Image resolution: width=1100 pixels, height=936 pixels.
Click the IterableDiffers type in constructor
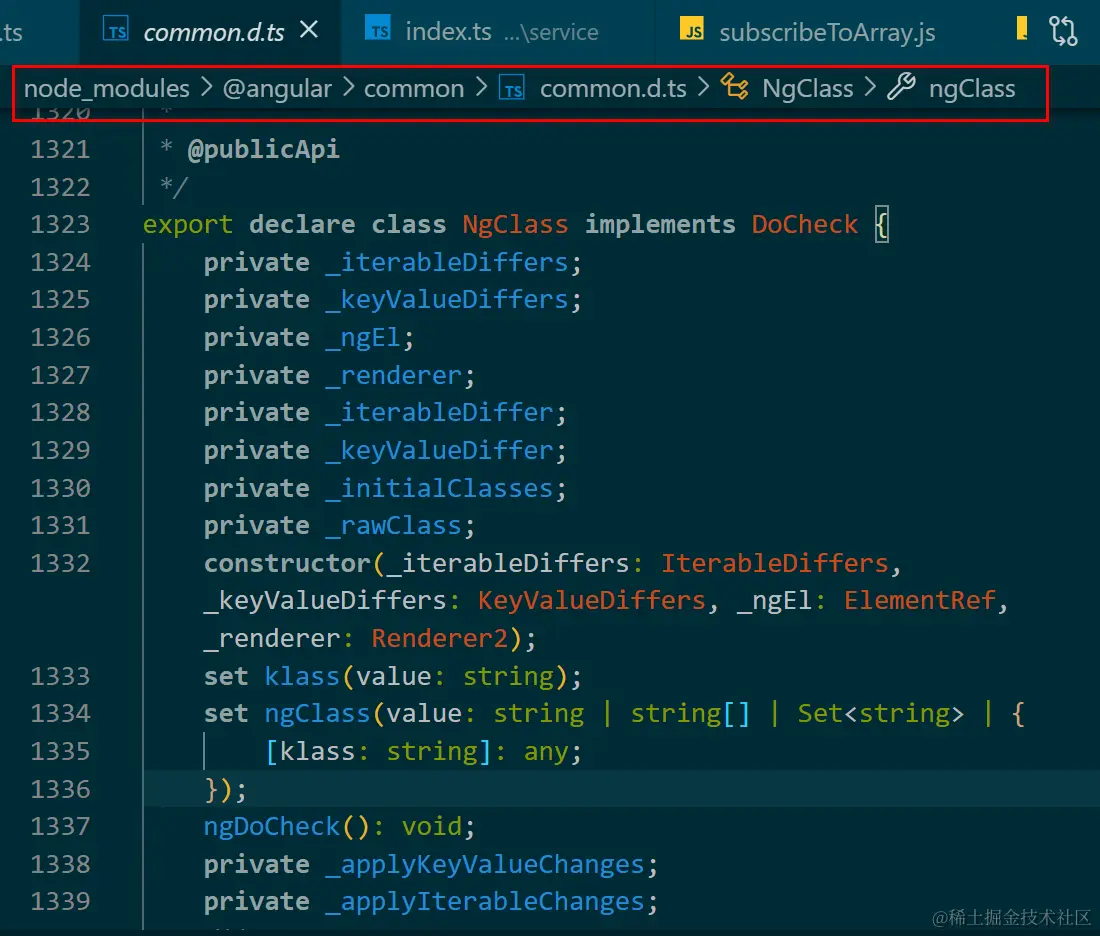point(775,563)
